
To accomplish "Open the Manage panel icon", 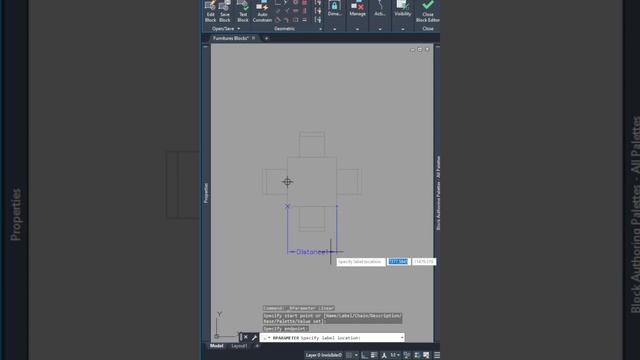I will tap(357, 6).
